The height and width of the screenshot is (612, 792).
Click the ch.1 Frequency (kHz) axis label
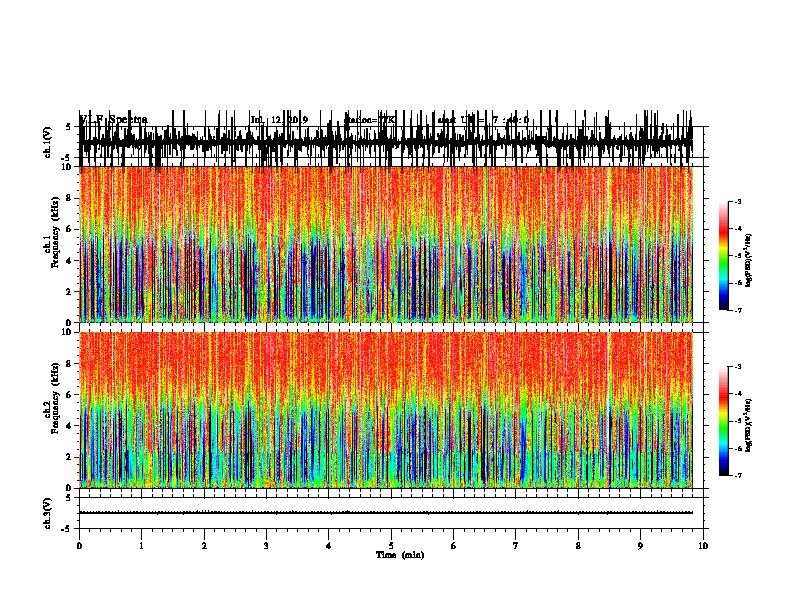coord(56,232)
